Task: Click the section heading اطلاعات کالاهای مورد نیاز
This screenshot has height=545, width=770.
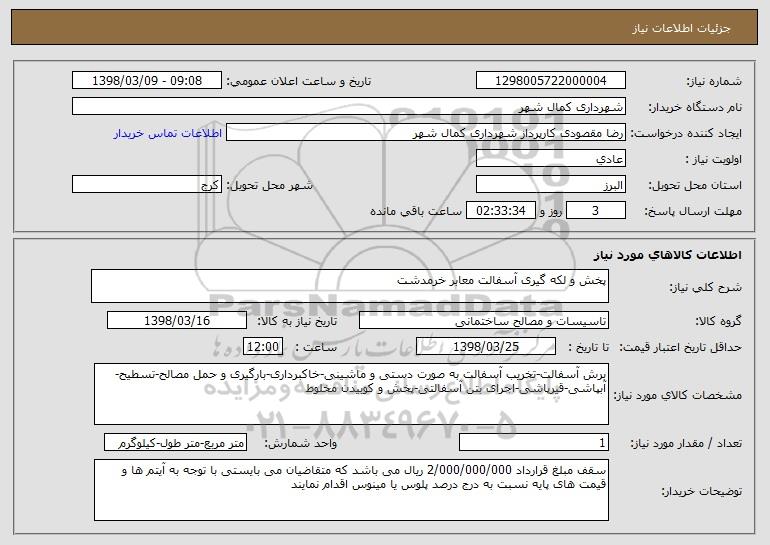Action: pyautogui.click(x=667, y=255)
